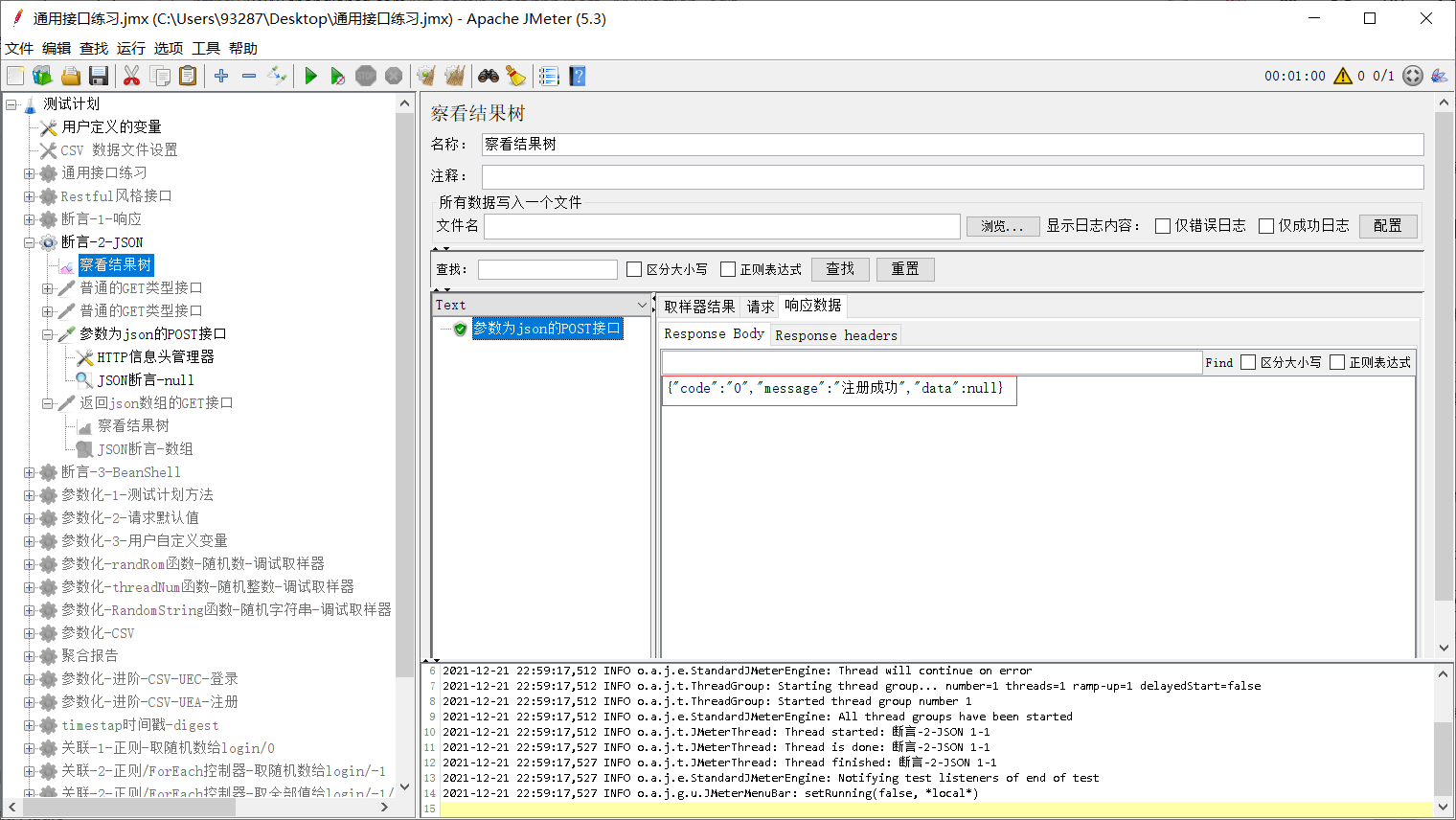The image size is (1456, 820).
Task: Shut down test with grey X icon
Action: pos(394,76)
